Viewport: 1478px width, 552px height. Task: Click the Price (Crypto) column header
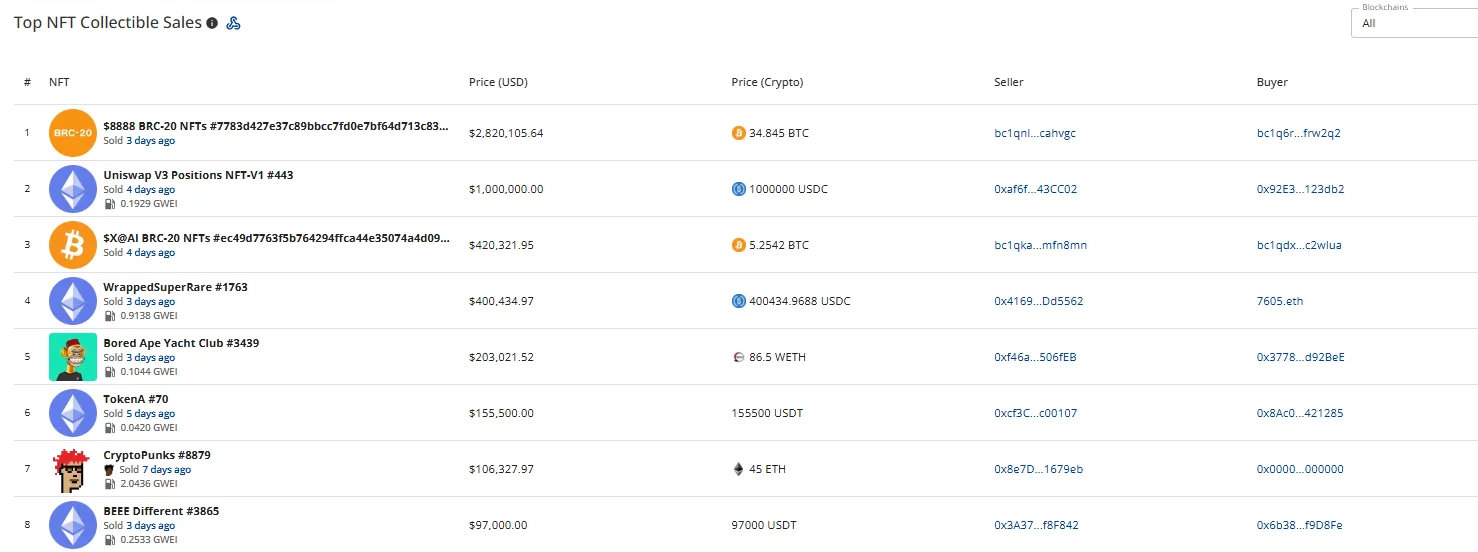point(767,82)
